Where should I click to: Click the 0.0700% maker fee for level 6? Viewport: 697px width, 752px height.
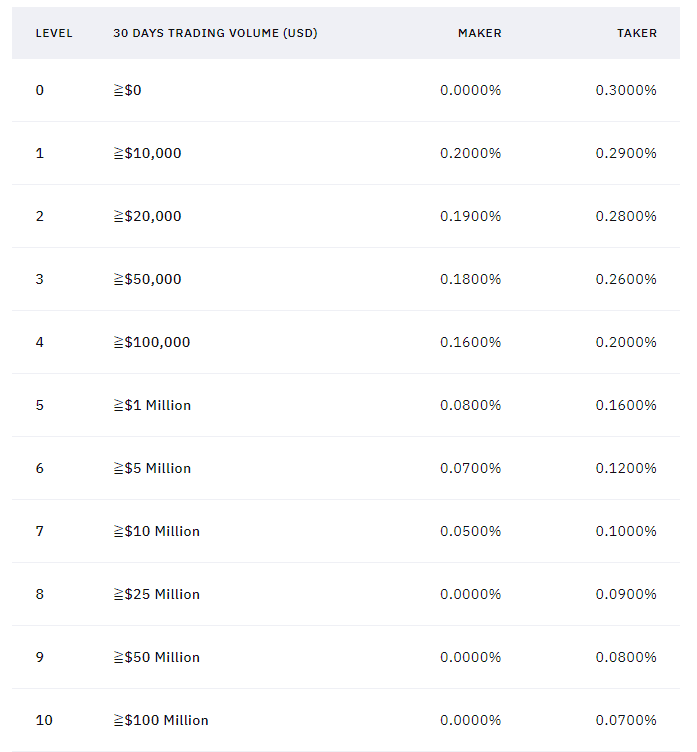(471, 468)
